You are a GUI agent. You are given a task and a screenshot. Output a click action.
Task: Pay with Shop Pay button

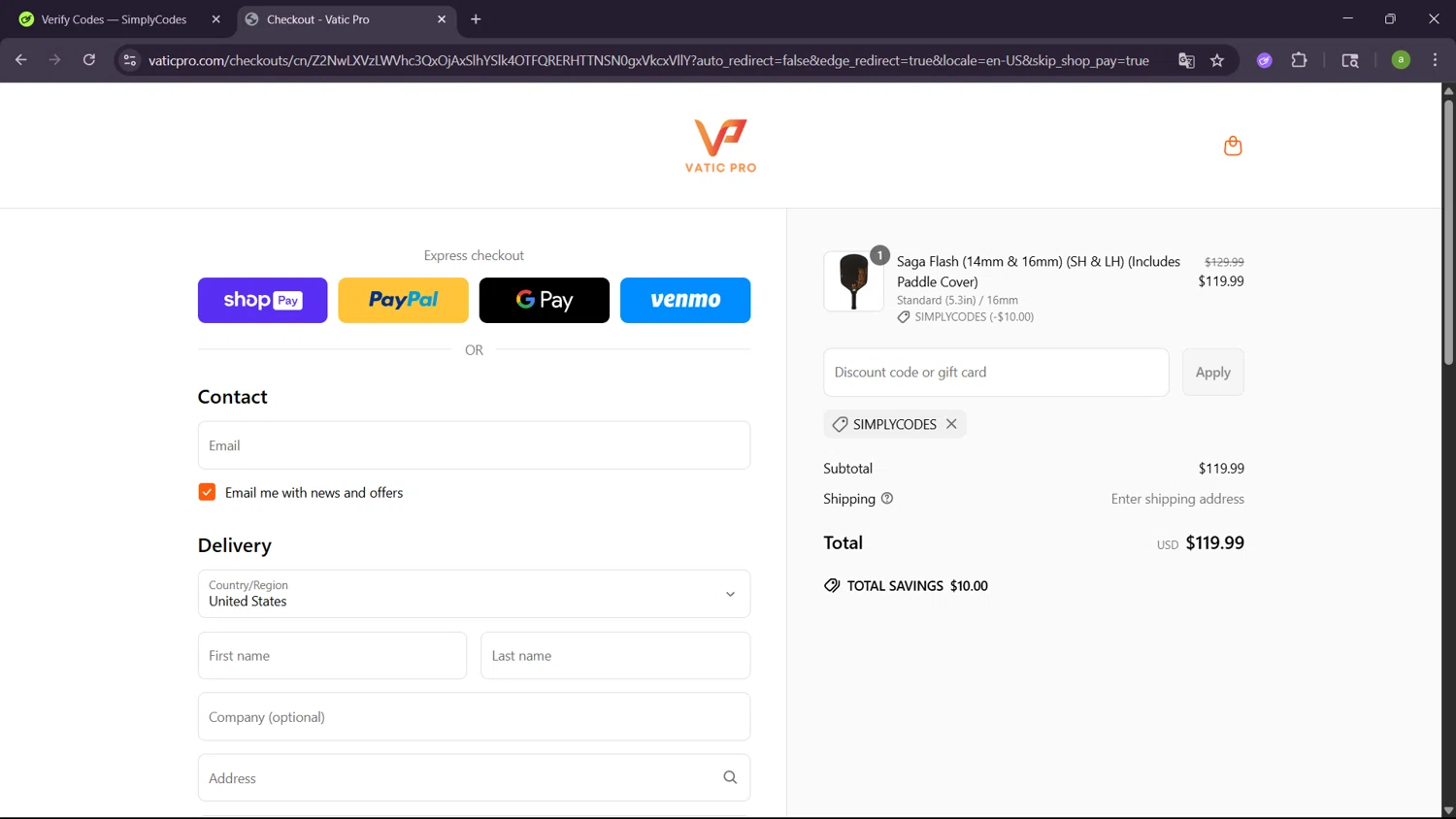coord(263,300)
